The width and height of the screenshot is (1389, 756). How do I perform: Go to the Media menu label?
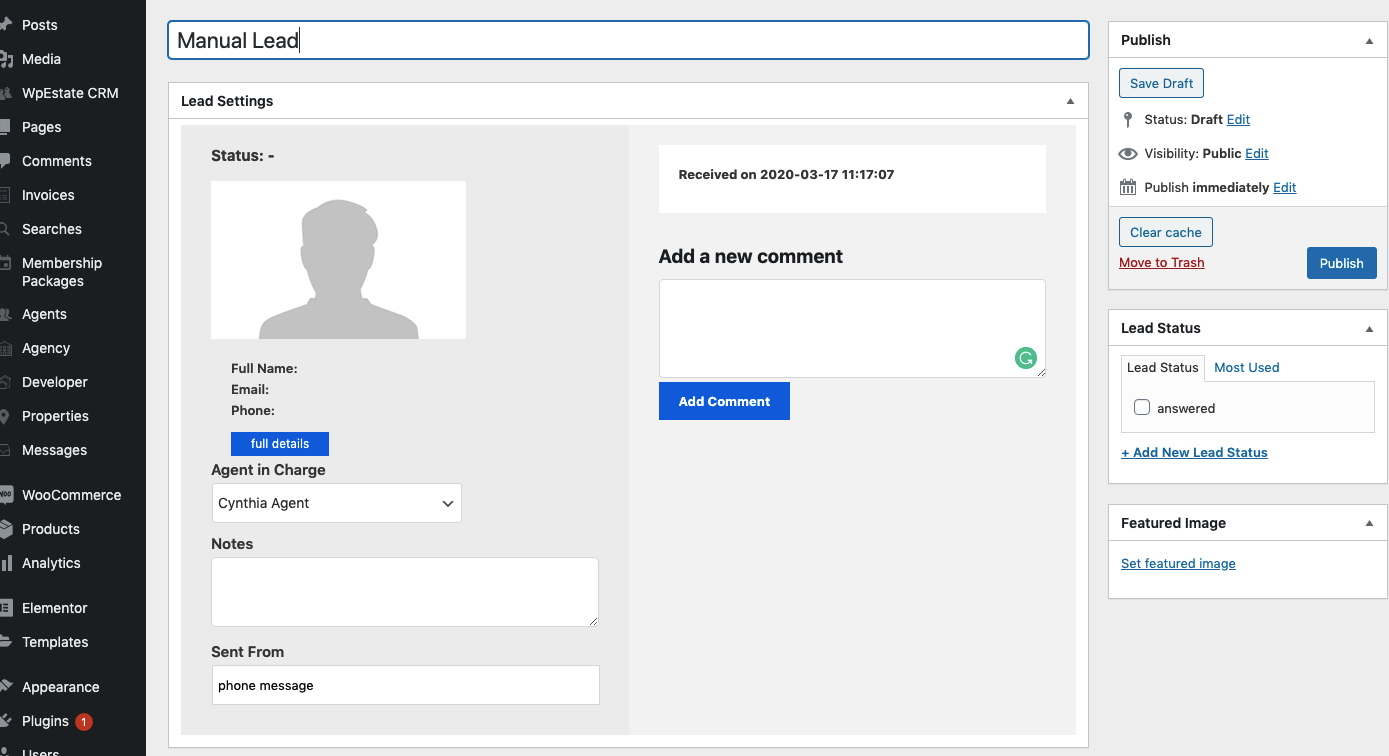[42, 59]
